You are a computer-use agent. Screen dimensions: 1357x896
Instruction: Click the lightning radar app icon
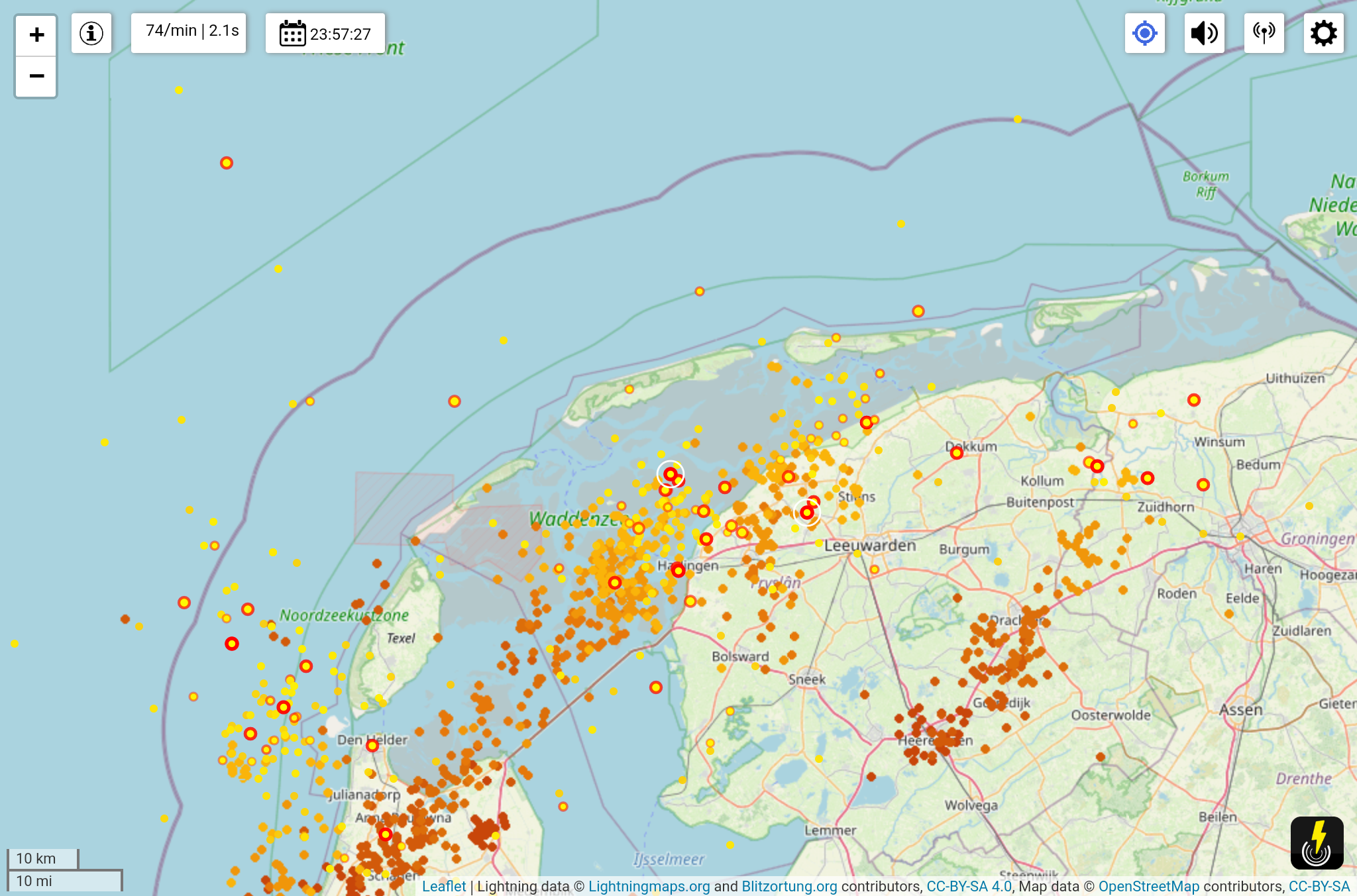[1317, 842]
